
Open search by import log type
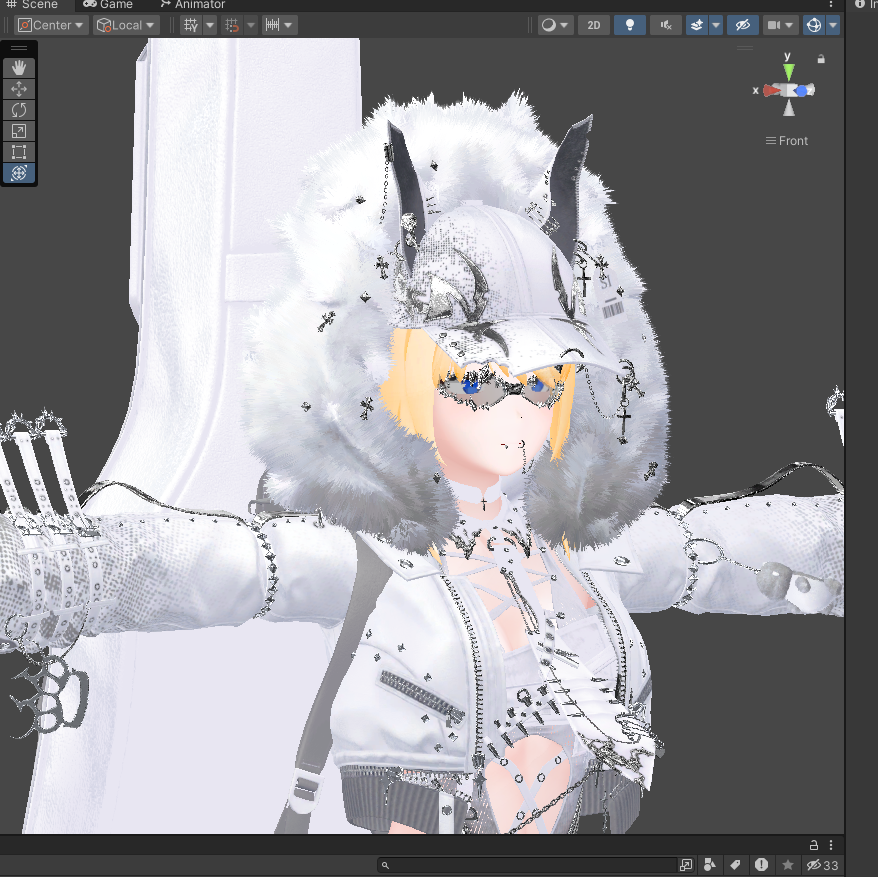point(761,865)
